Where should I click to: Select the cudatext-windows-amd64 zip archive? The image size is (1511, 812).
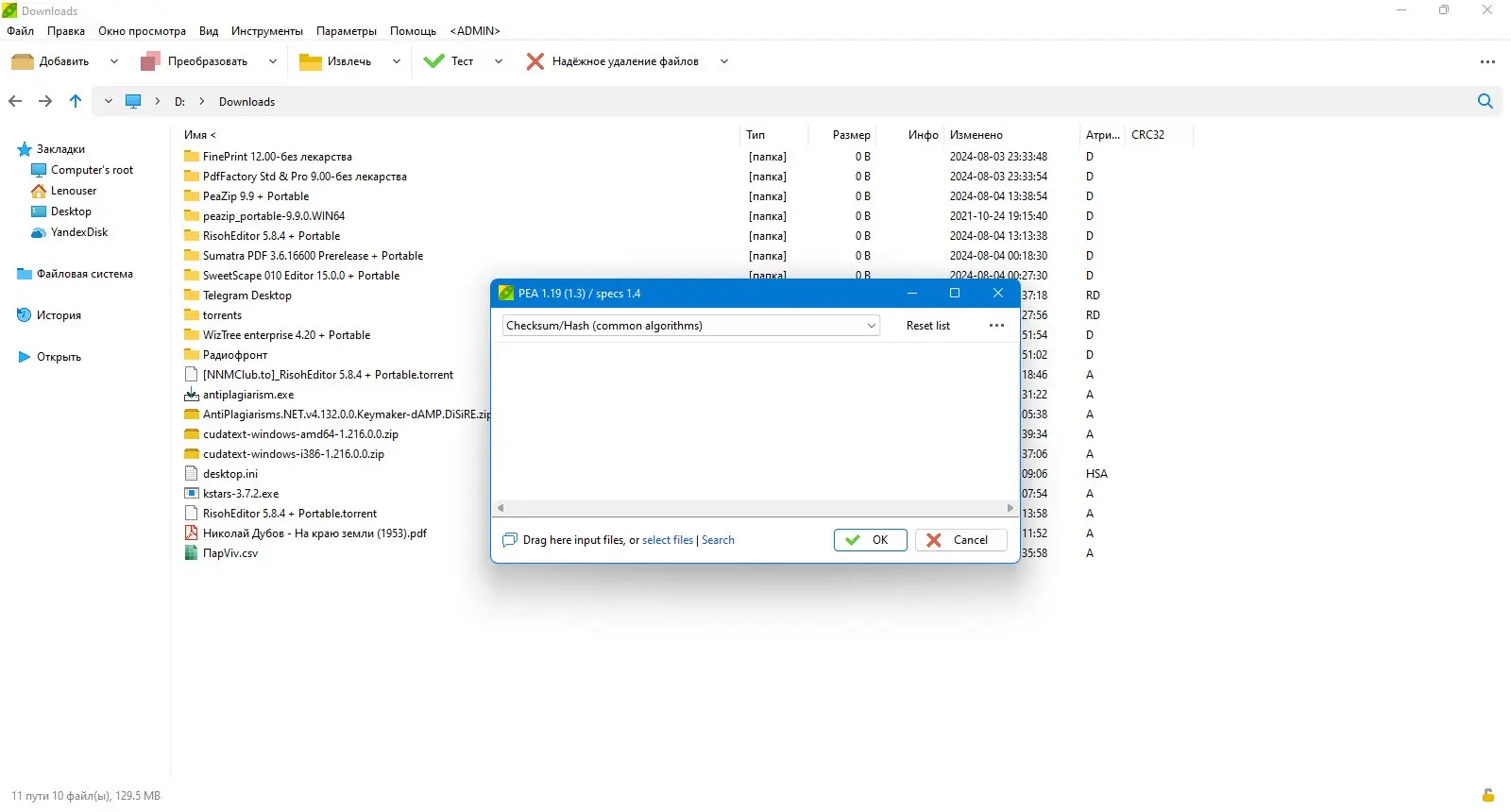300,434
